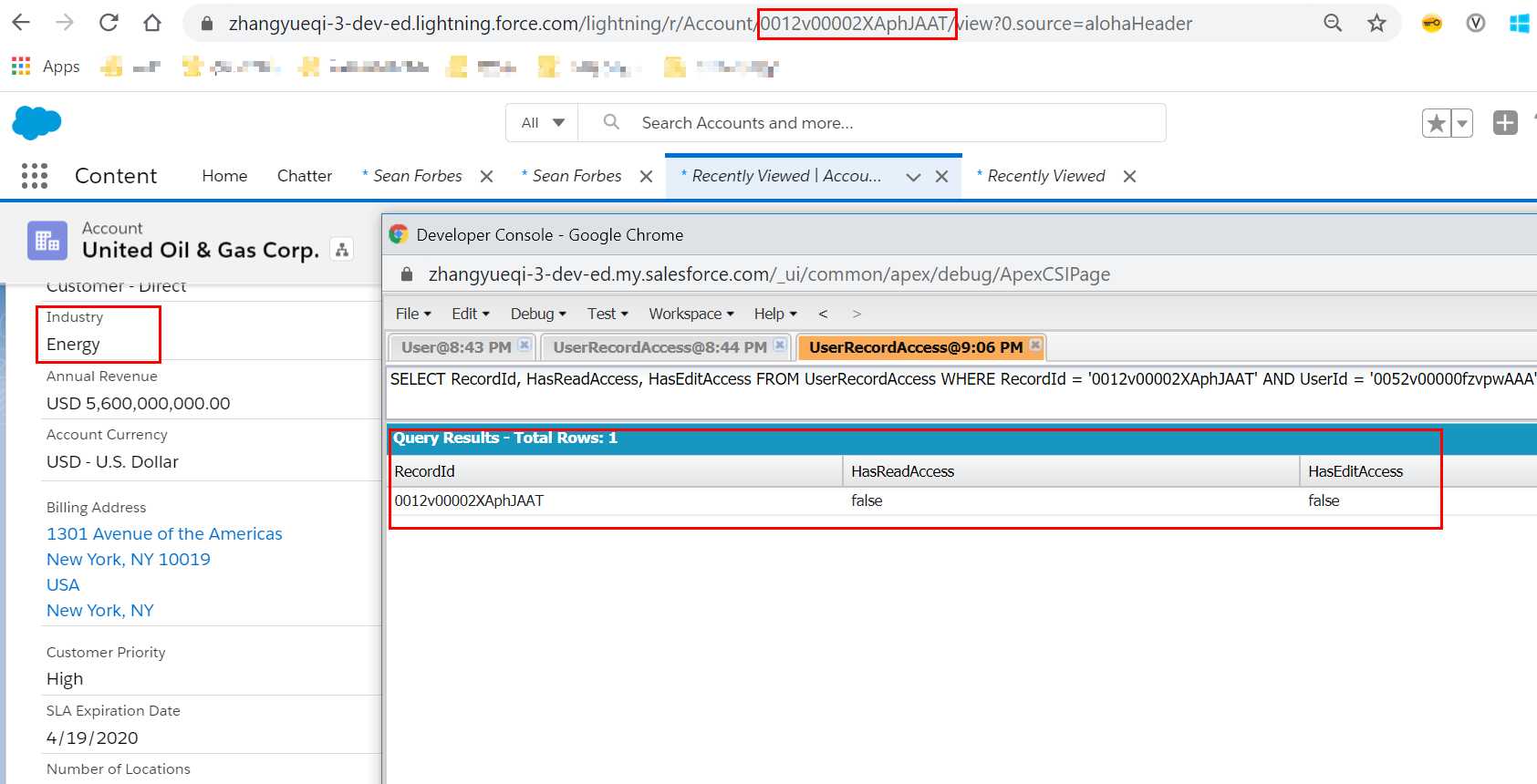Click the 1301 Avenue of the Americas link
The height and width of the screenshot is (784, 1537).
point(164,533)
